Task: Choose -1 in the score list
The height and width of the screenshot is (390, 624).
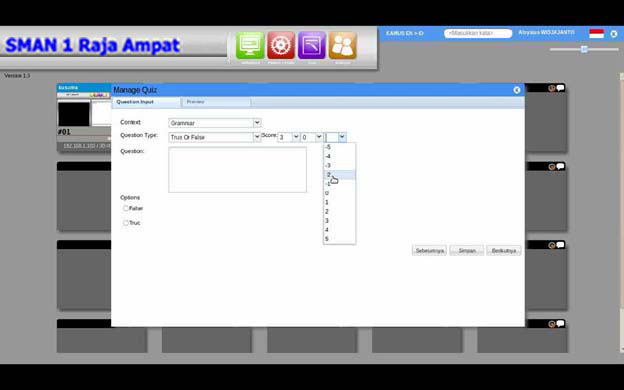Action: click(x=339, y=184)
